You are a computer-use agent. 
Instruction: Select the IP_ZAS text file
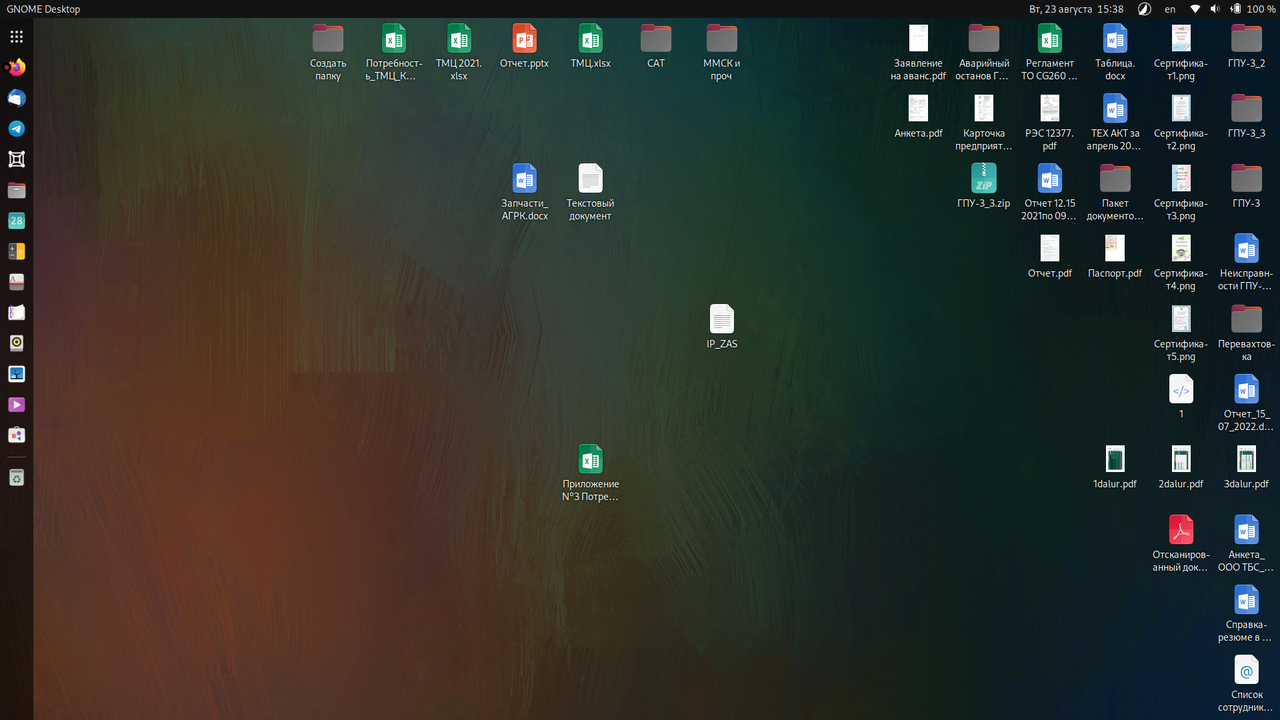click(722, 327)
